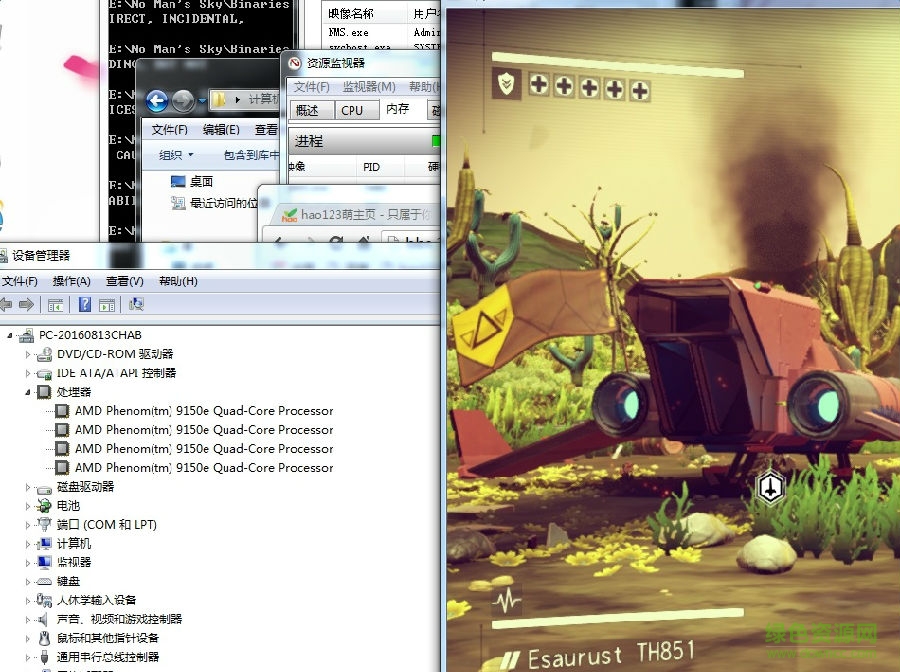Screen dimensions: 900x672
Task: Switch to CPU tab in Resource Monitor
Action: pos(357,110)
